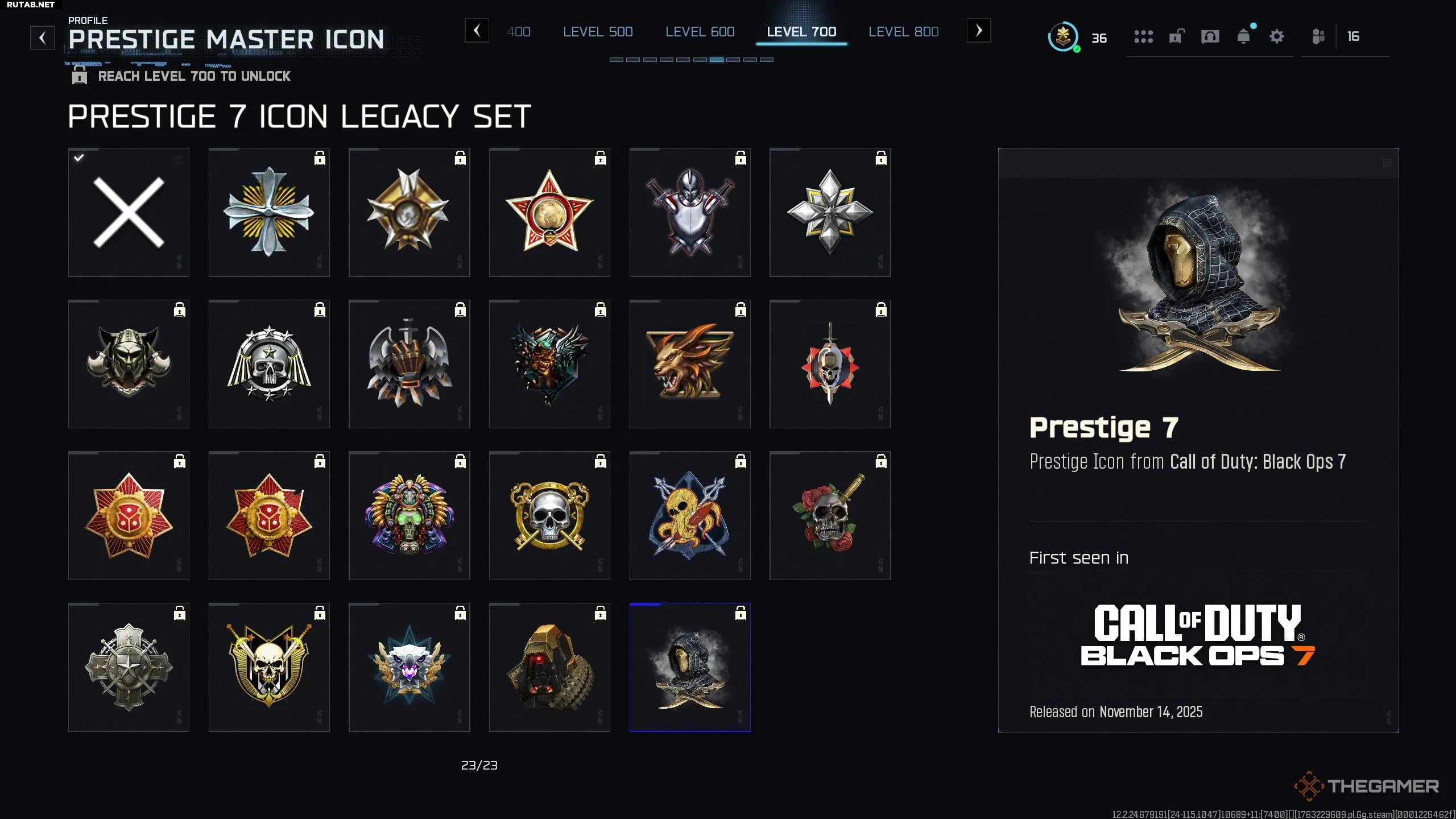Switch to the LEVEL 500 tab
The height and width of the screenshot is (819, 1456).
(x=598, y=32)
